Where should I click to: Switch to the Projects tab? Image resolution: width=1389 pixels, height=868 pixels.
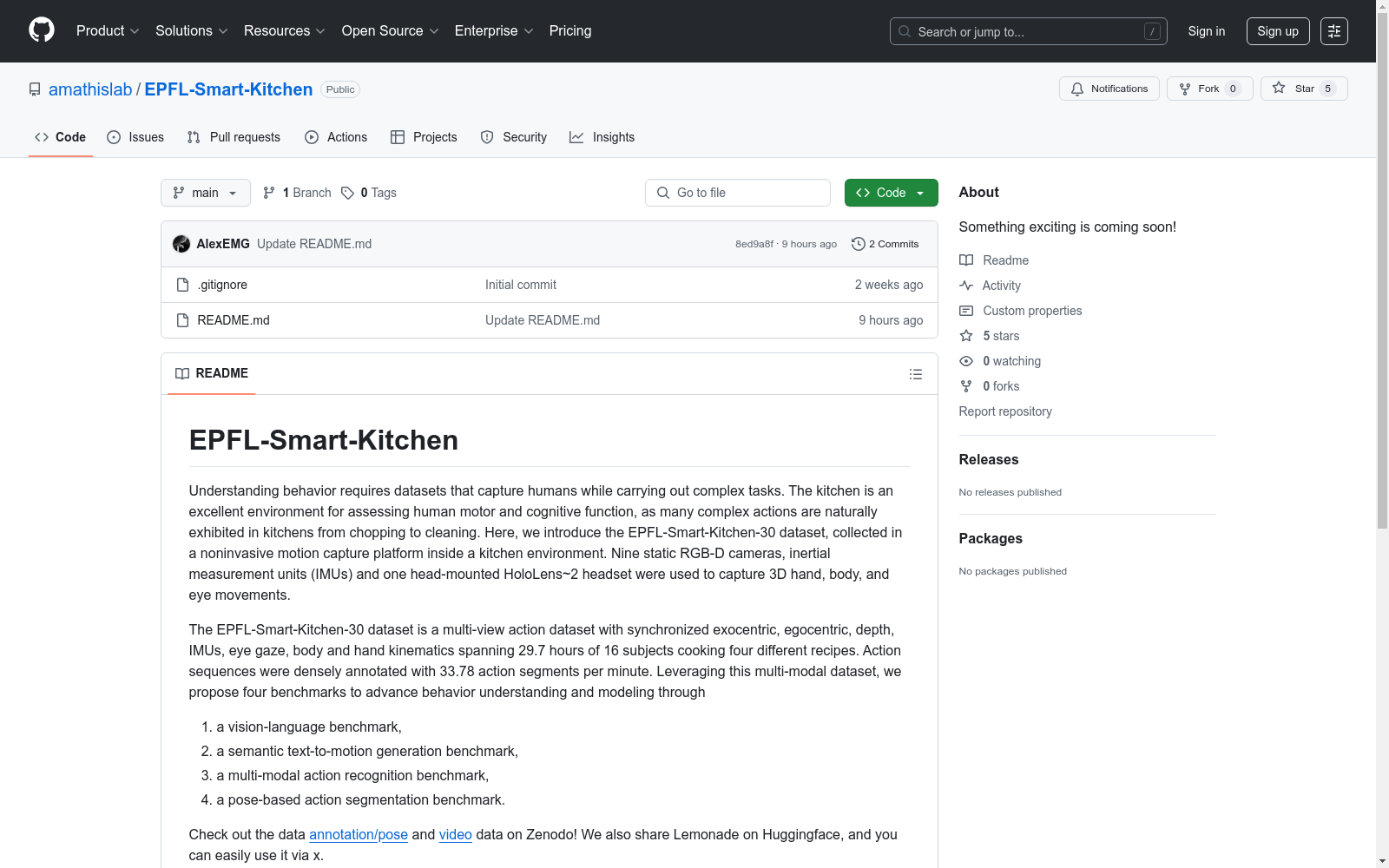point(424,137)
